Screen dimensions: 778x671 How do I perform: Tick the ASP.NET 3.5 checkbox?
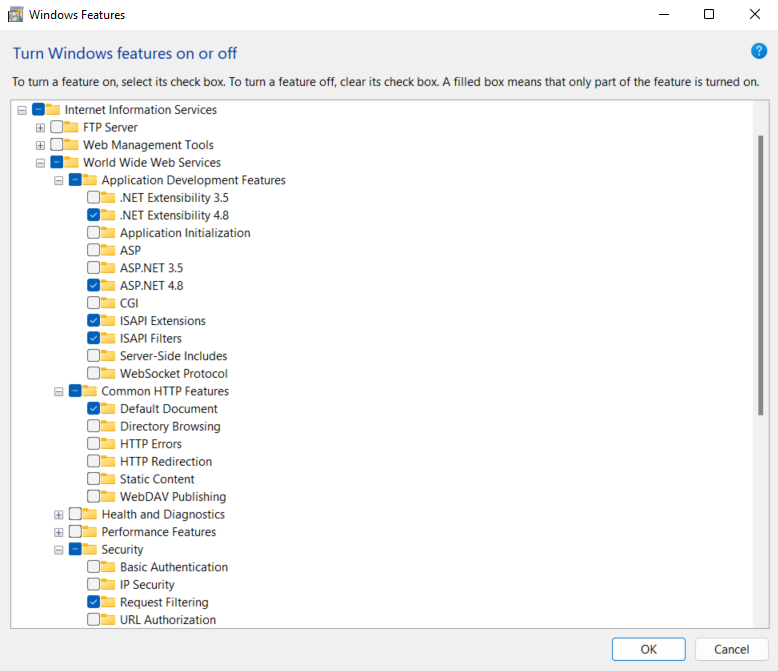(x=93, y=268)
